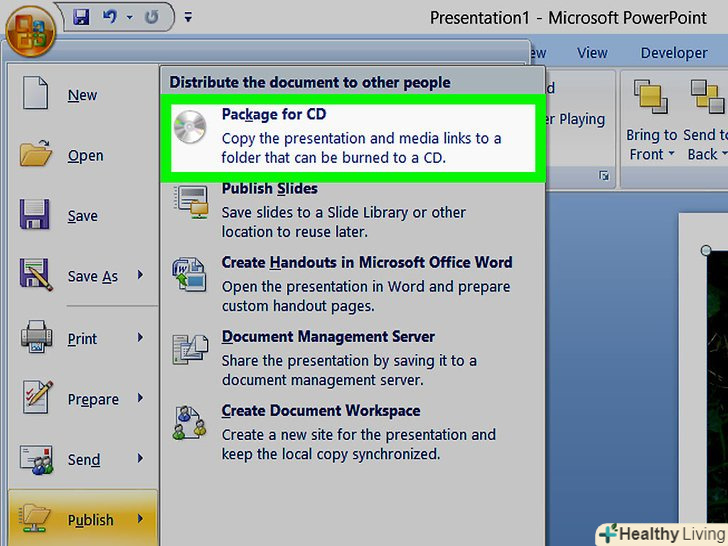The width and height of the screenshot is (728, 546).
Task: Open Customize Quick Access Toolbar dropdown
Action: coord(188,17)
